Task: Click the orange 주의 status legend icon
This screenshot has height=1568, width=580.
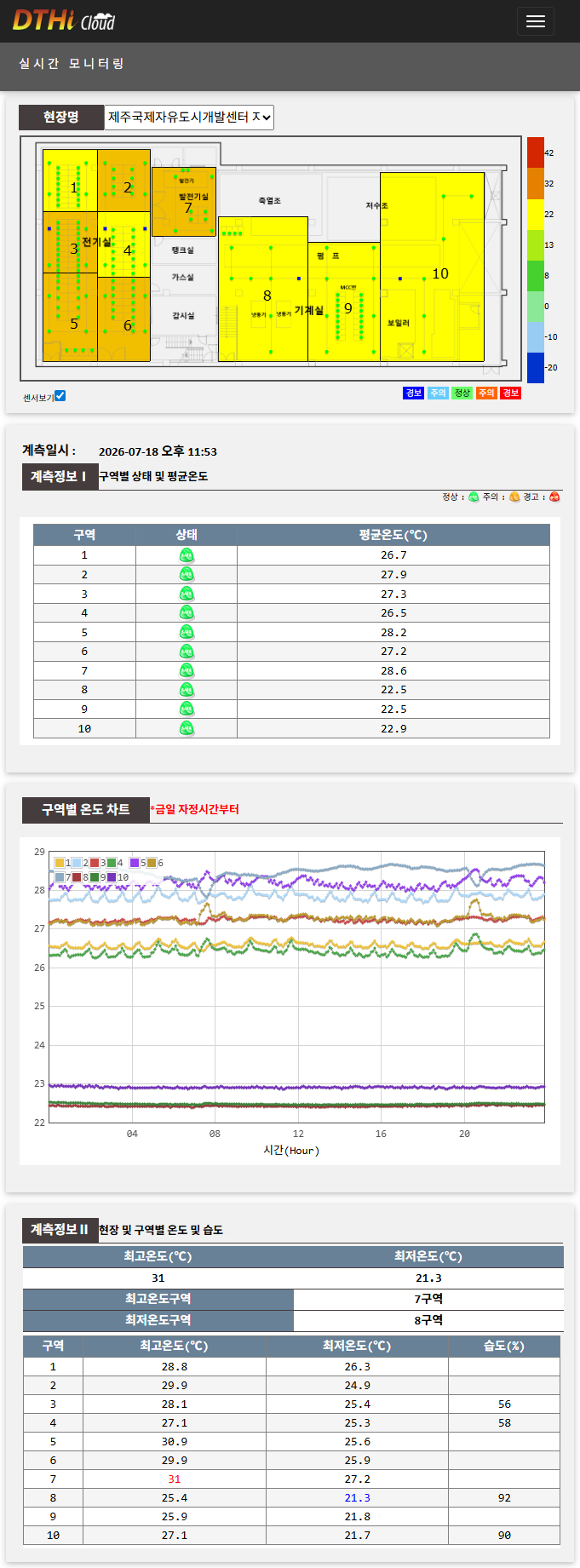Action: click(514, 497)
